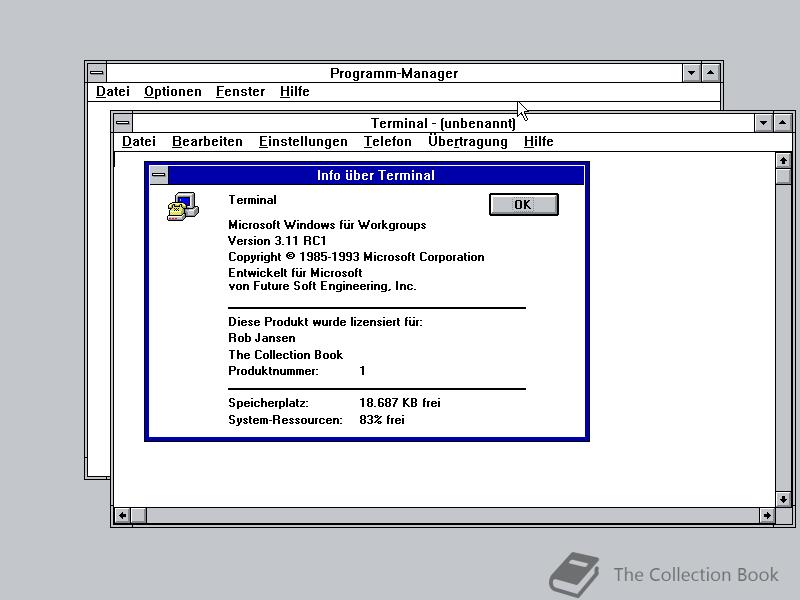Viewport: 800px width, 600px height.
Task: Click the 83% frei resources value
Action: (x=382, y=420)
